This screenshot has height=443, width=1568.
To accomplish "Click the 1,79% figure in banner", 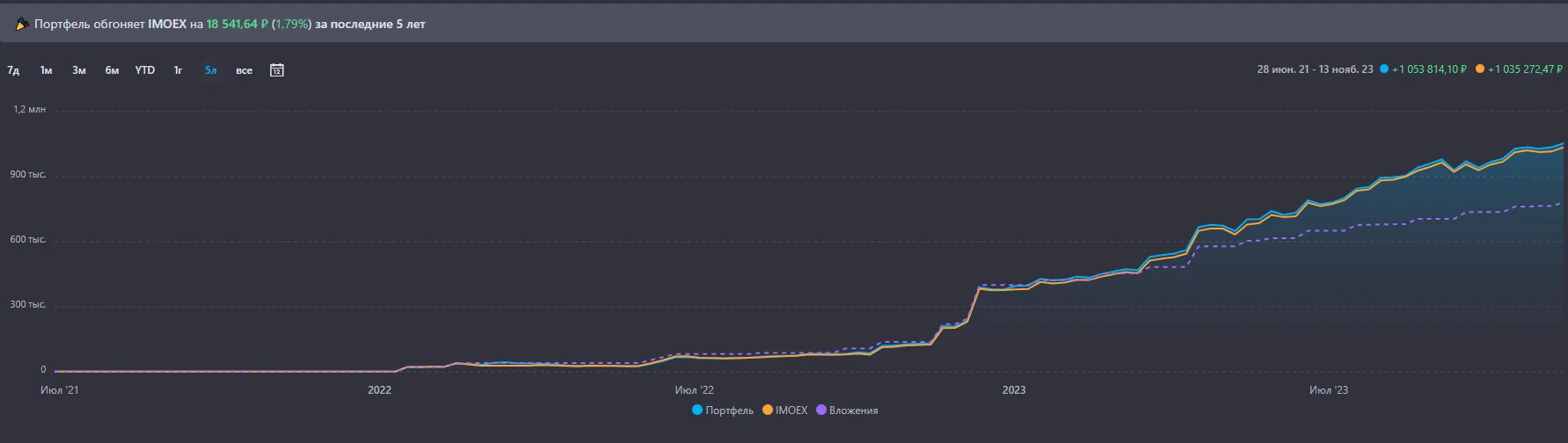I will tap(291, 25).
